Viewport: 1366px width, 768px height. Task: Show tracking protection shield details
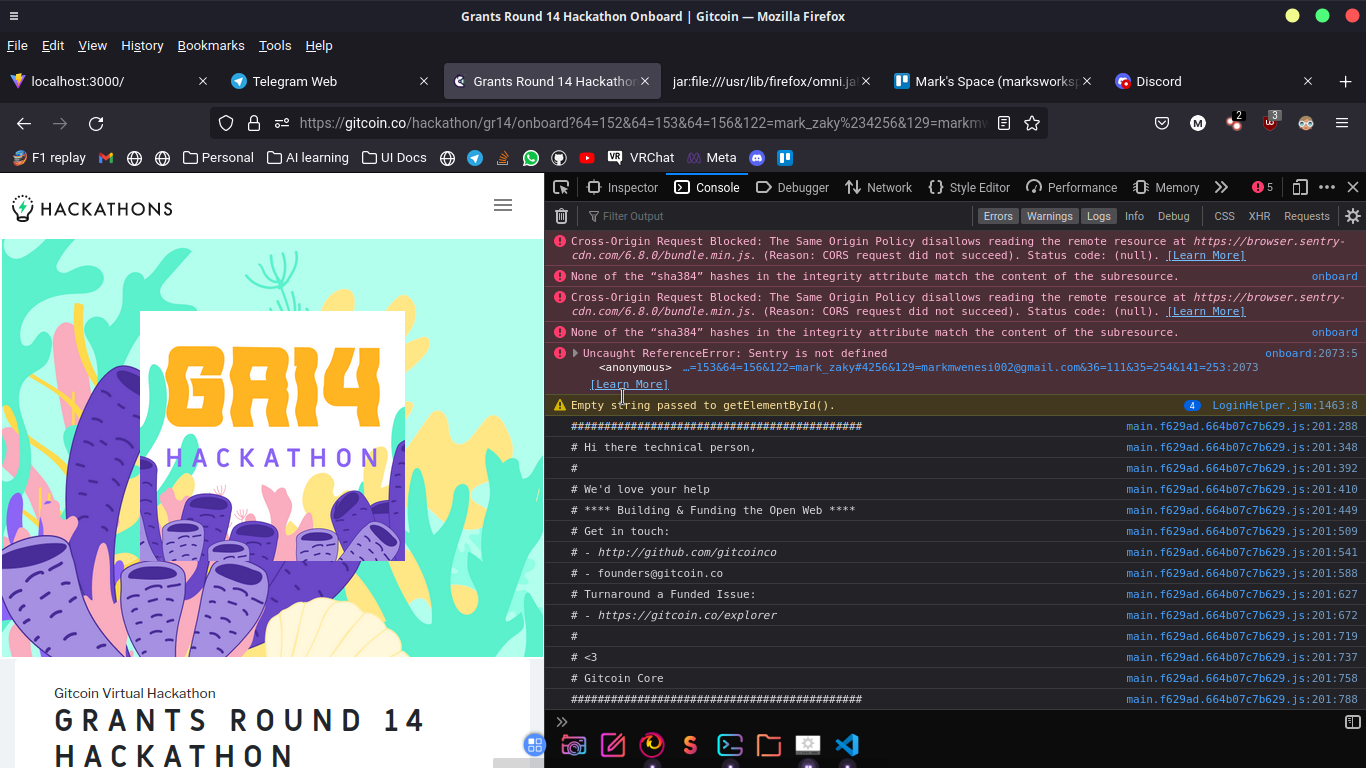pos(226,123)
